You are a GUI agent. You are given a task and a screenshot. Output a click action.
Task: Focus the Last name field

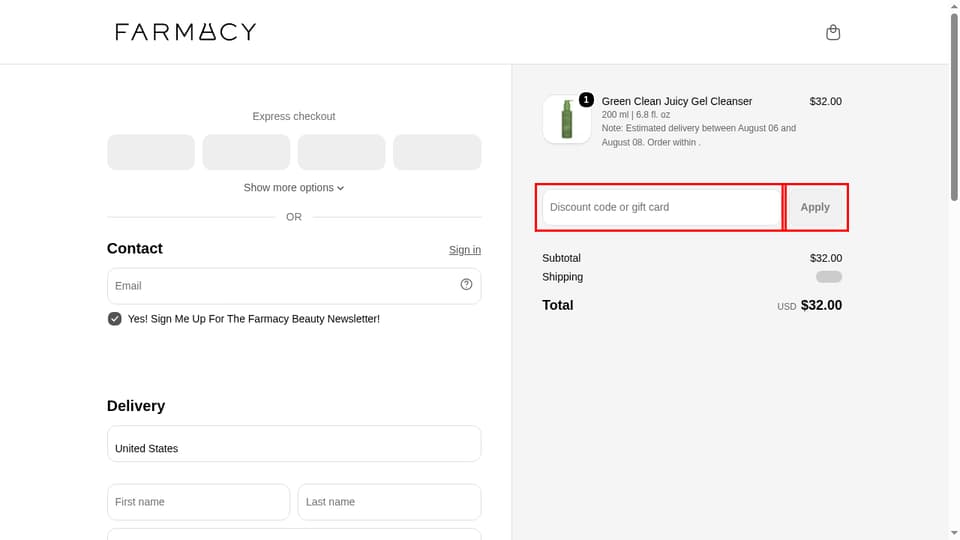pos(389,502)
